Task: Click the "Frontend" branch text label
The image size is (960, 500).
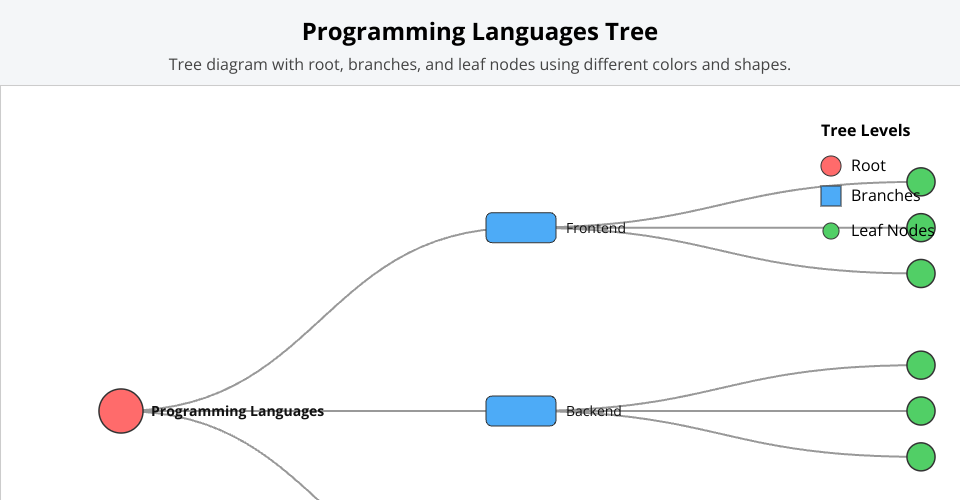Action: pyautogui.click(x=595, y=228)
